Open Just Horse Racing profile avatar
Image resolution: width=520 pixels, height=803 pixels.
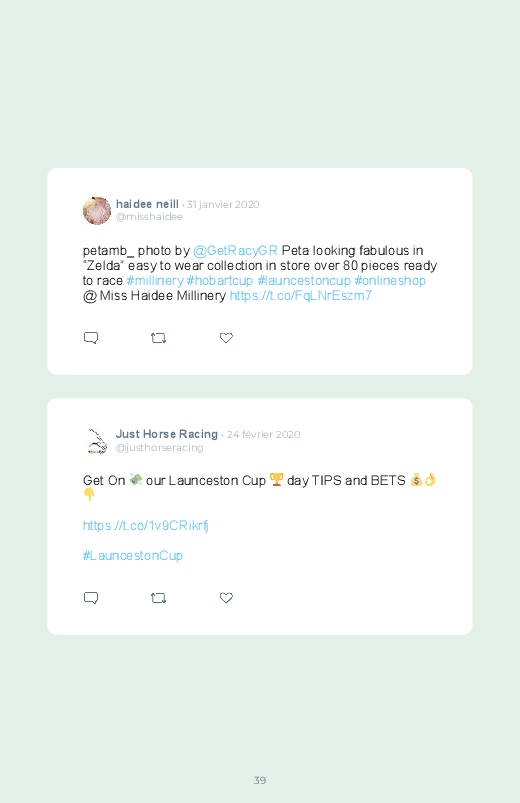[x=97, y=441]
